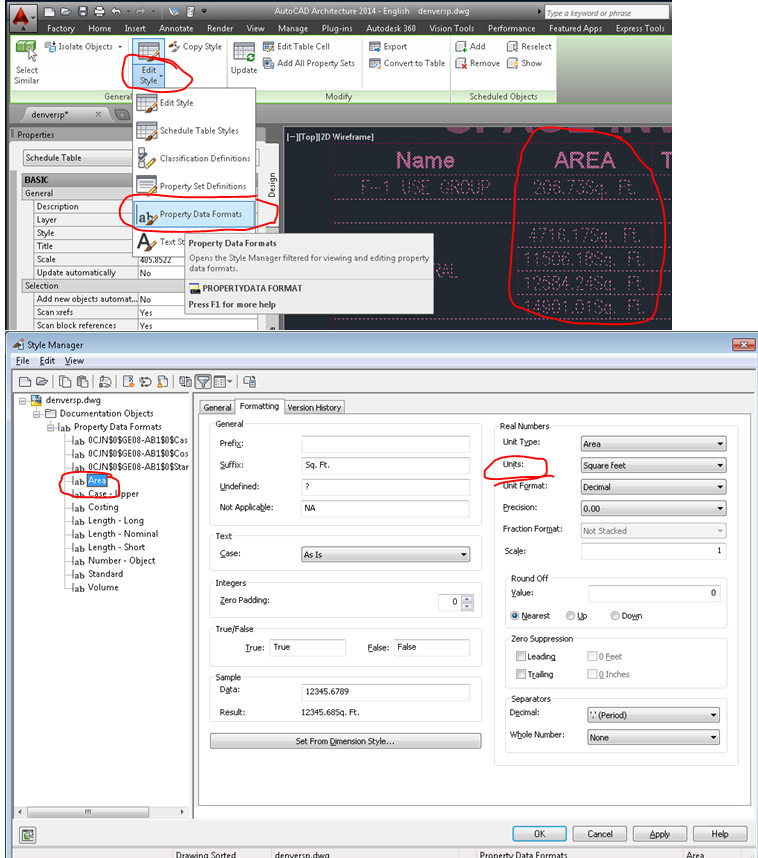
Task: Open the Whole Number separator dropdown
Action: click(653, 738)
